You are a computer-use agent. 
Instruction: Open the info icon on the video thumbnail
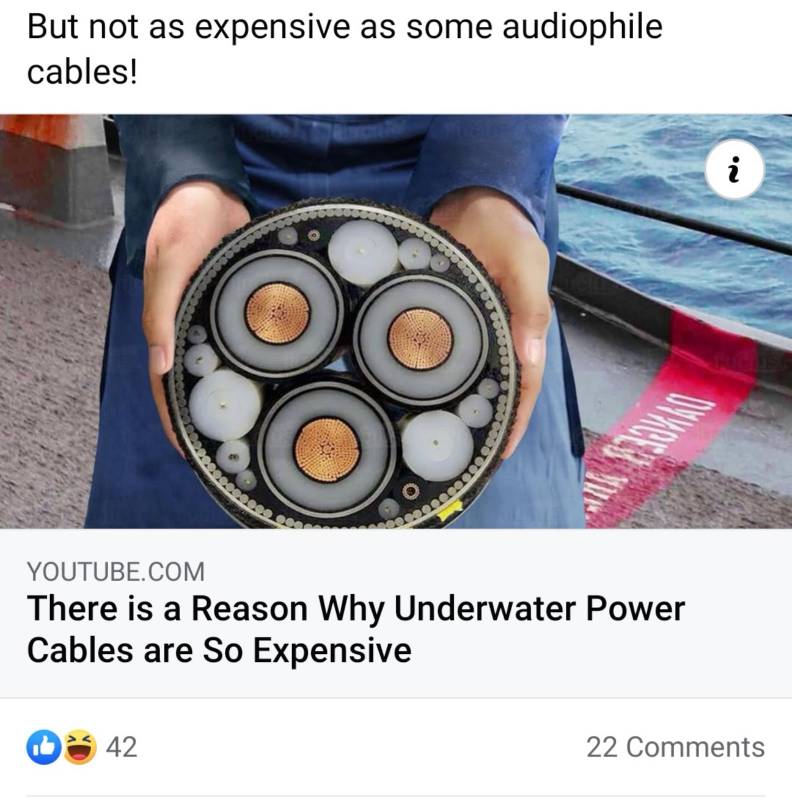[x=734, y=169]
